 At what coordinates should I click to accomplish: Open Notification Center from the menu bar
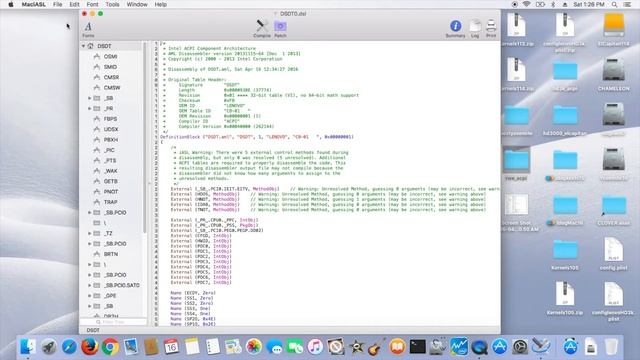627,4
